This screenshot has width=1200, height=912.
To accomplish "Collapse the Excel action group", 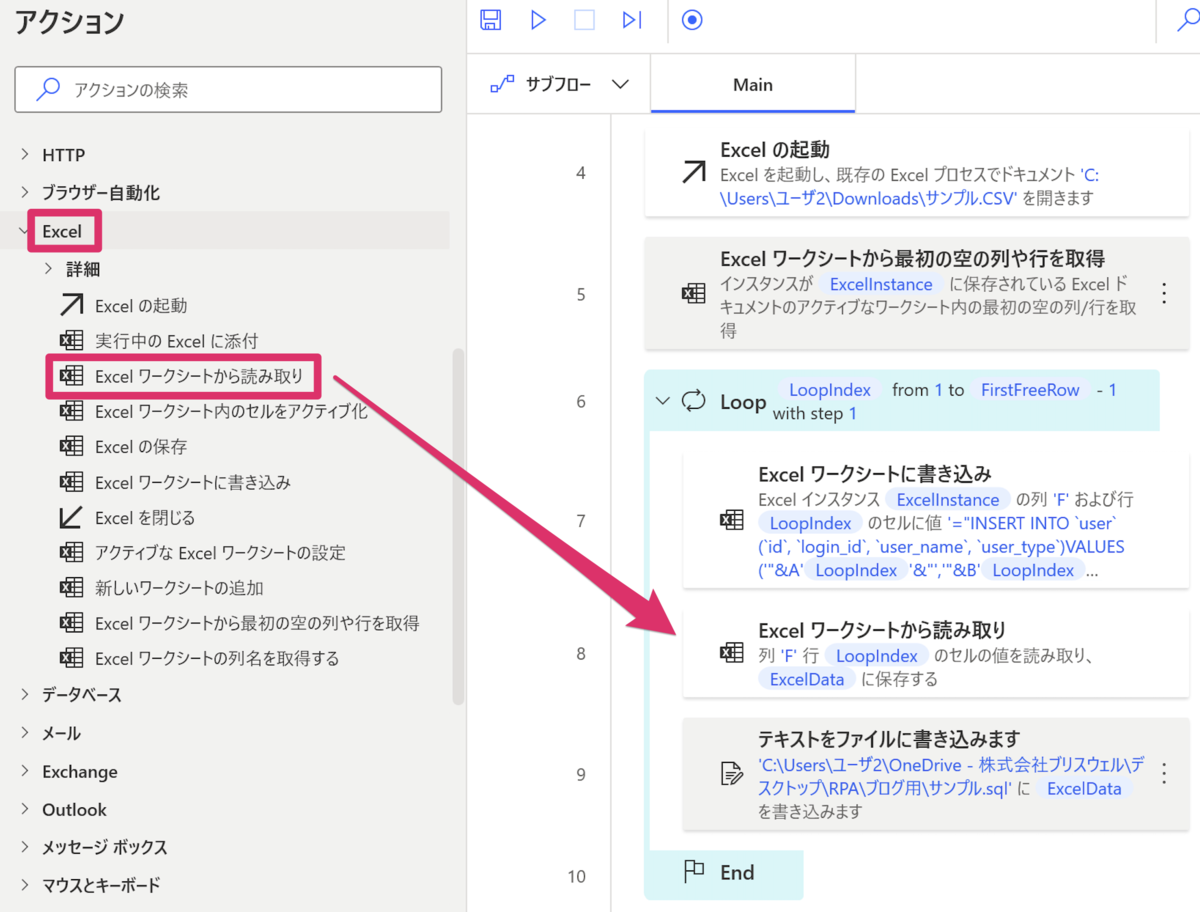I will 26,230.
